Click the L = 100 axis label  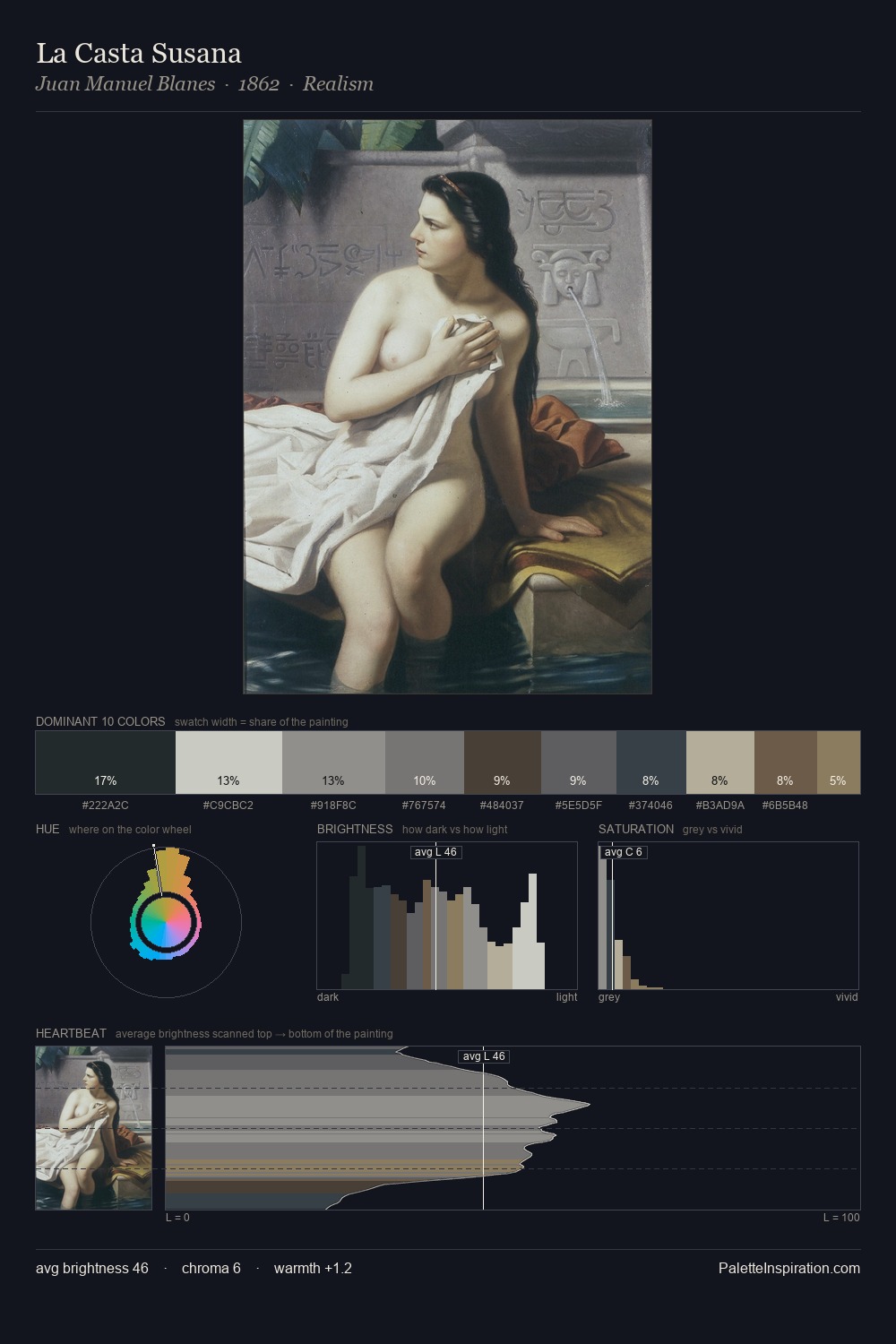[841, 1218]
